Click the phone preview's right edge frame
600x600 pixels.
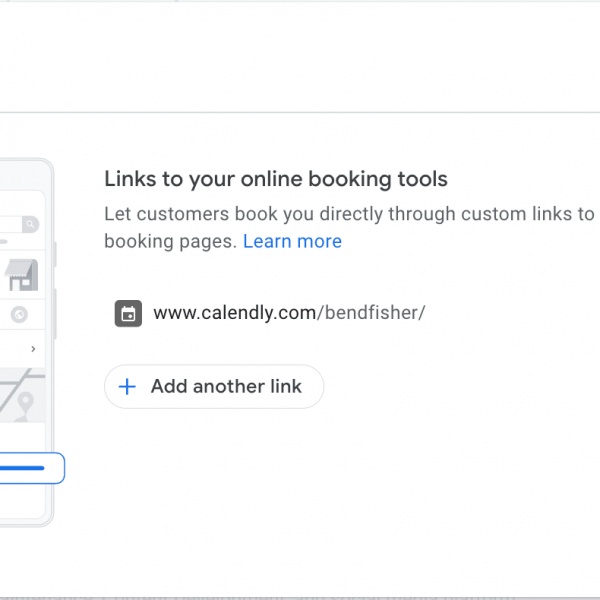(x=51, y=340)
